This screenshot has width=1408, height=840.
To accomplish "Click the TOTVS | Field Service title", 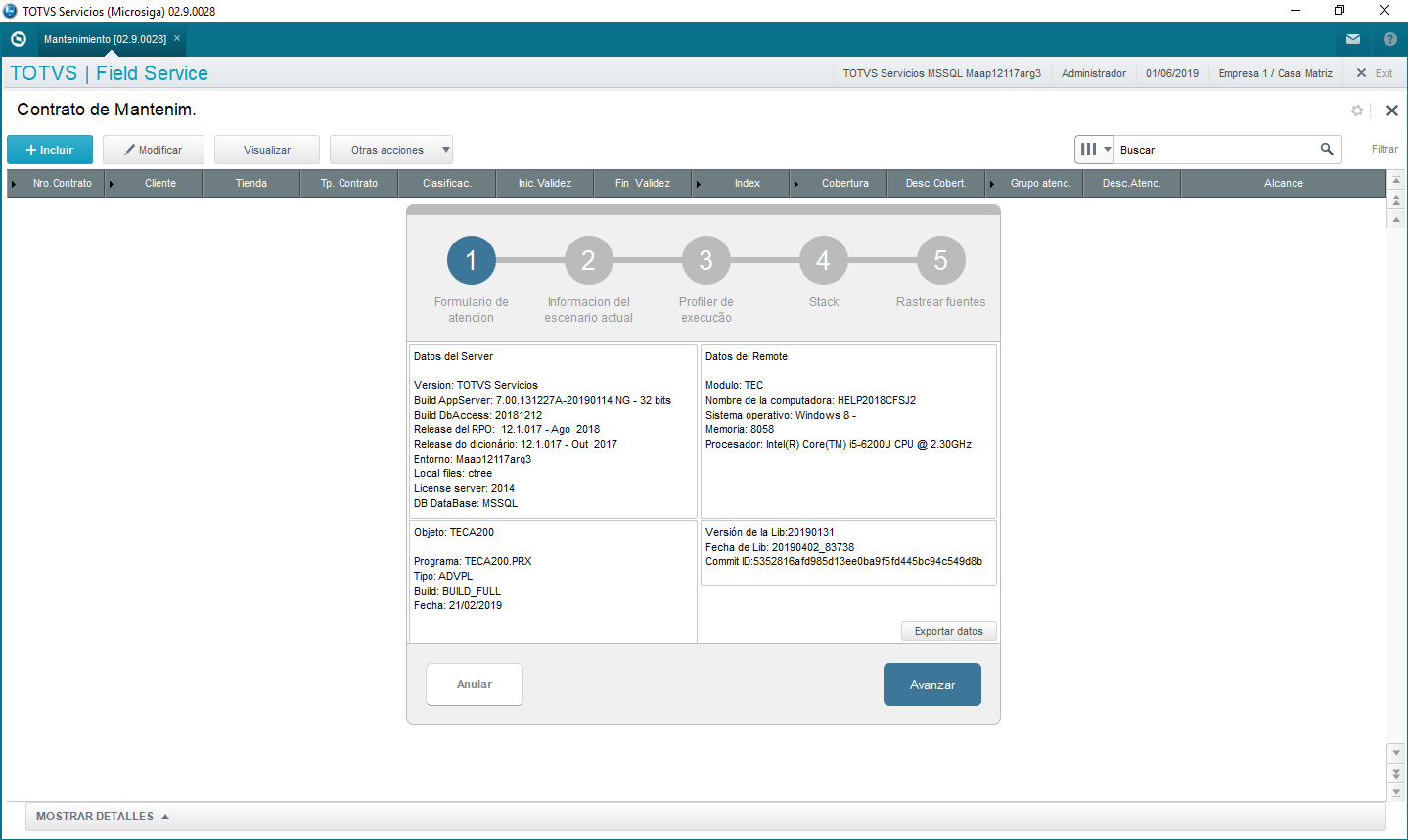I will (109, 73).
